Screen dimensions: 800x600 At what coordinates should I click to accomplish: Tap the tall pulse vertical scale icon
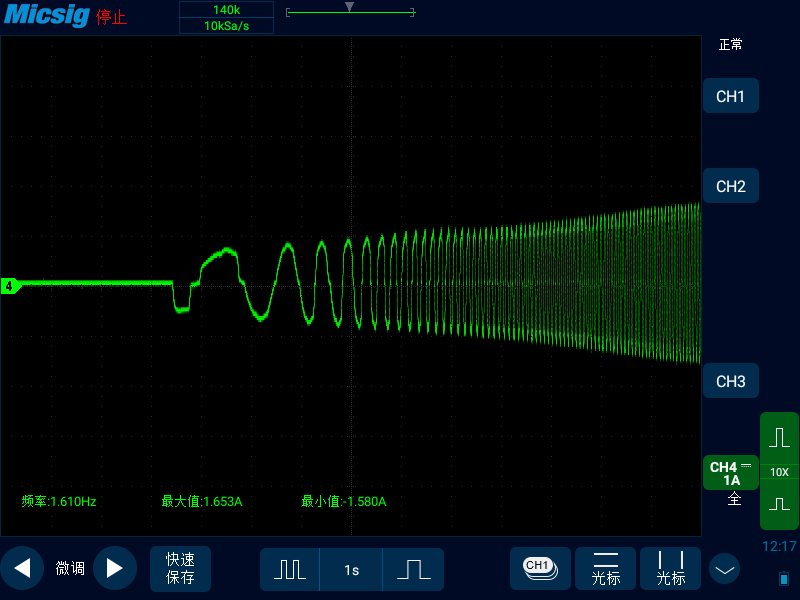780,438
